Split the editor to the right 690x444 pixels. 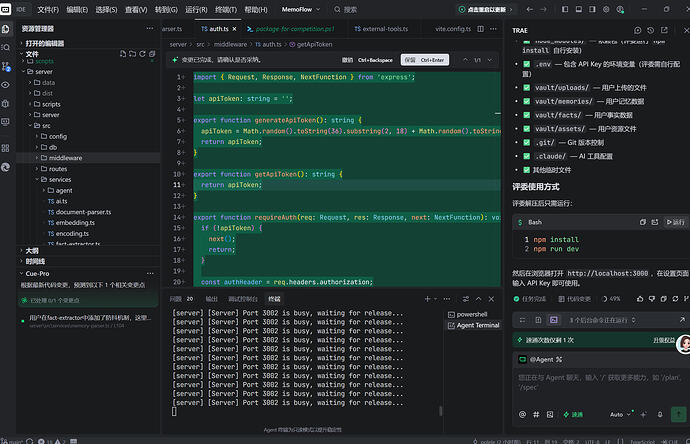(481, 29)
